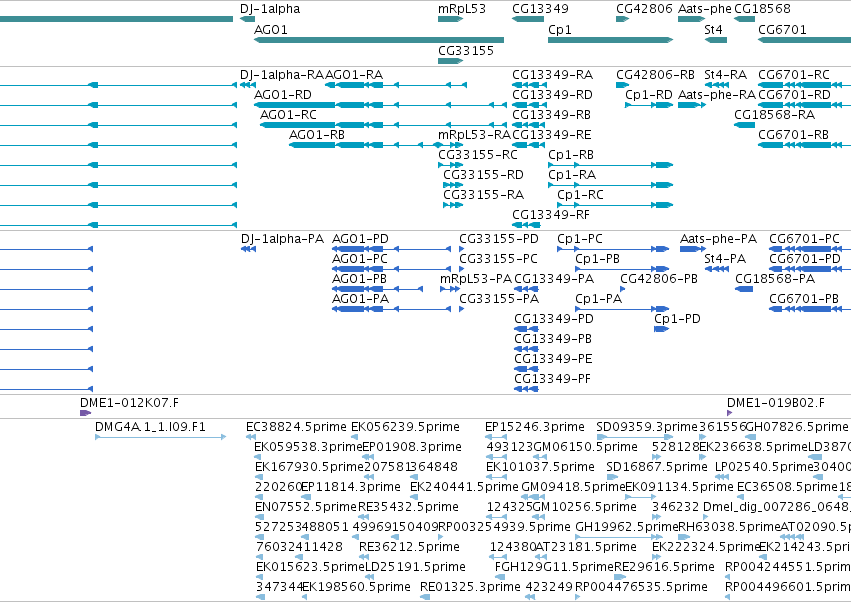Select transcript CG13349-RF
Screen dimensions: 851x602
click(551, 215)
